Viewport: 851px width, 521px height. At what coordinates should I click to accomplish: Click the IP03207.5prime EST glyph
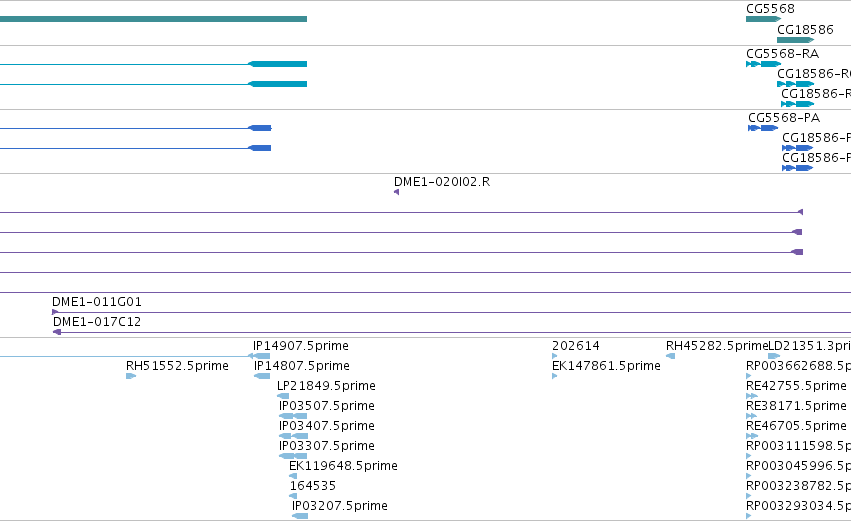(x=300, y=516)
